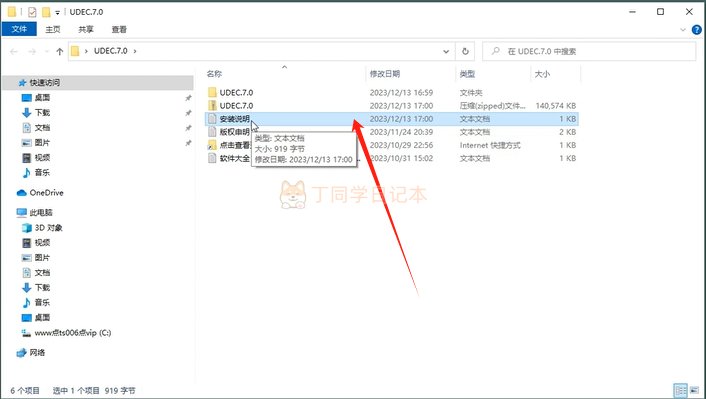This screenshot has width=706, height=399.
Task: Open pinned 桌面 under Quick access
Action: 42,97
